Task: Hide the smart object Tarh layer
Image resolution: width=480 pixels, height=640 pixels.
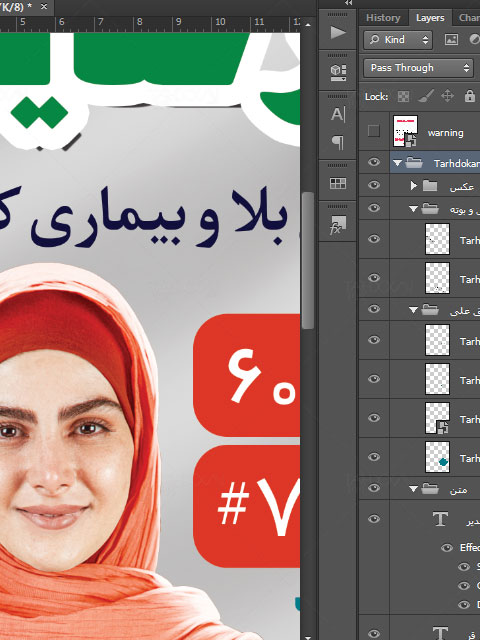Action: tap(373, 418)
